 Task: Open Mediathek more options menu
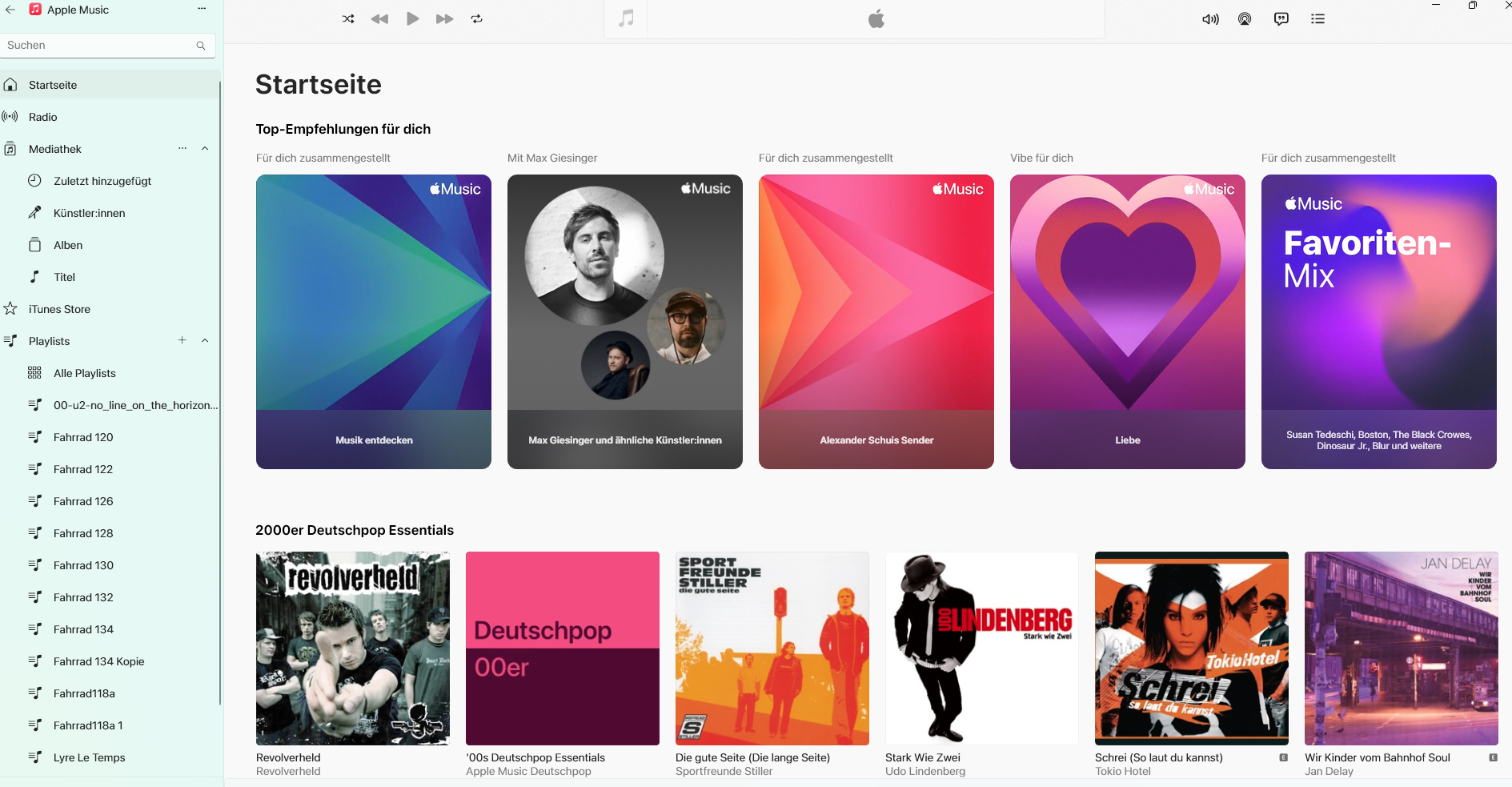tap(182, 148)
